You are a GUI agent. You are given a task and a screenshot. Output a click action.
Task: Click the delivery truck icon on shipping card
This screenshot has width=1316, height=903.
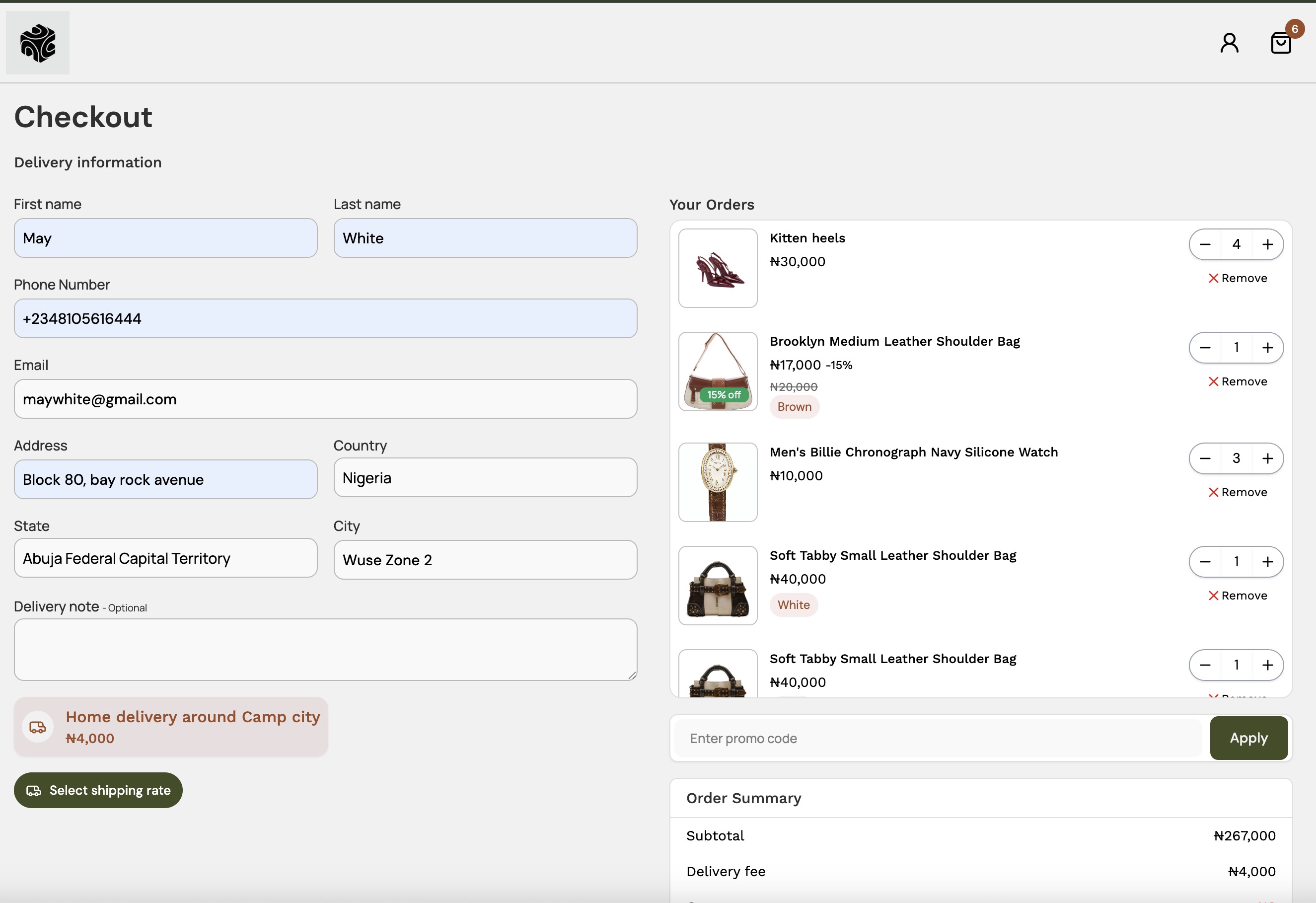[38, 727]
